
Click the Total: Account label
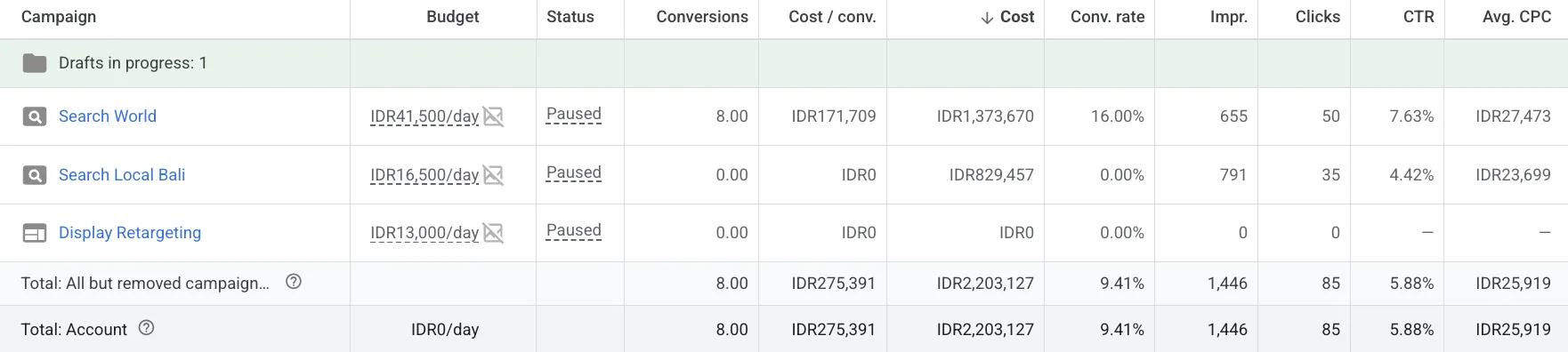[x=74, y=330]
